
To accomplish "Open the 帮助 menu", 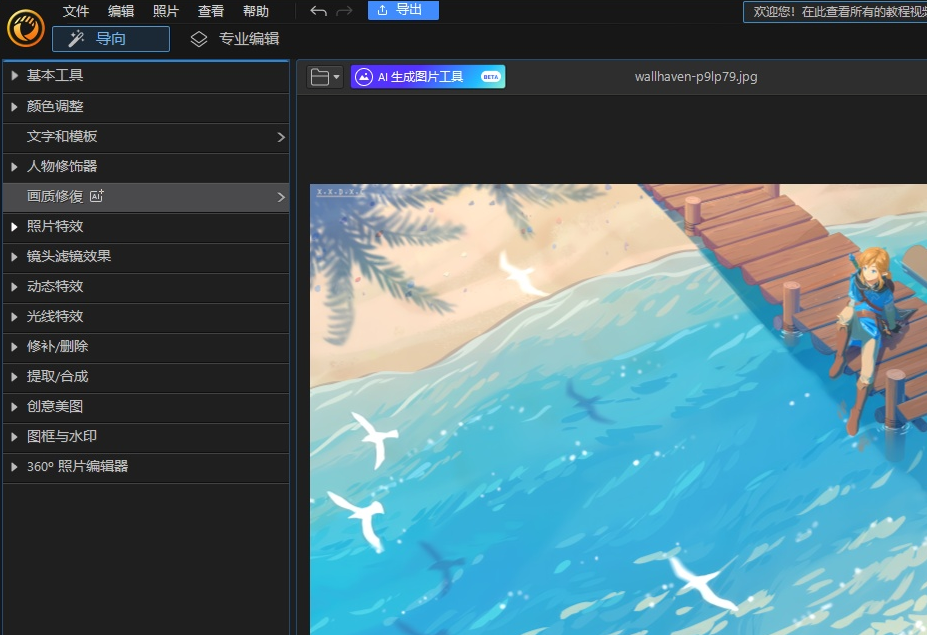I will pyautogui.click(x=255, y=11).
